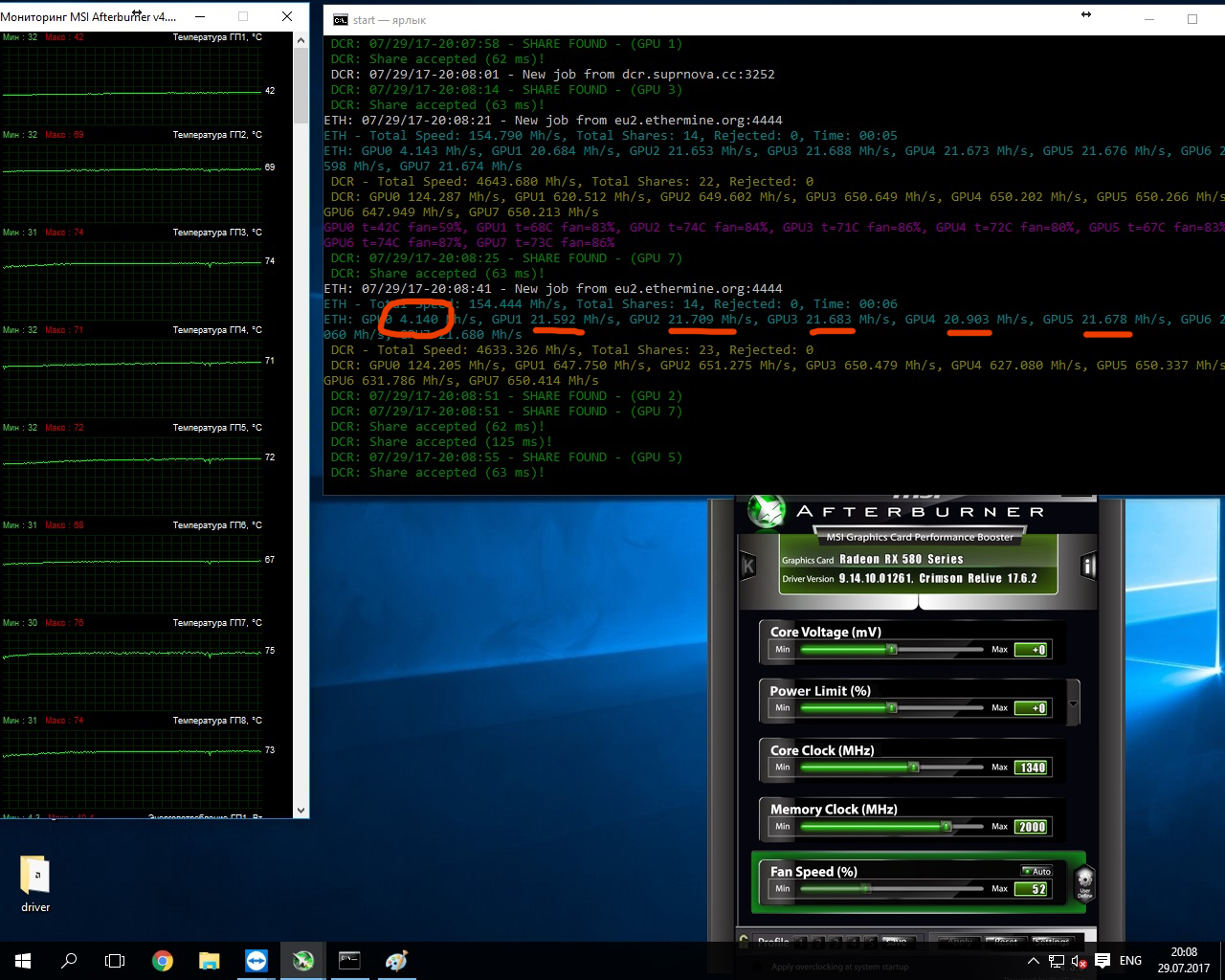This screenshot has height=980, width=1225.
Task: Open the Windows Start menu
Action: 23,961
